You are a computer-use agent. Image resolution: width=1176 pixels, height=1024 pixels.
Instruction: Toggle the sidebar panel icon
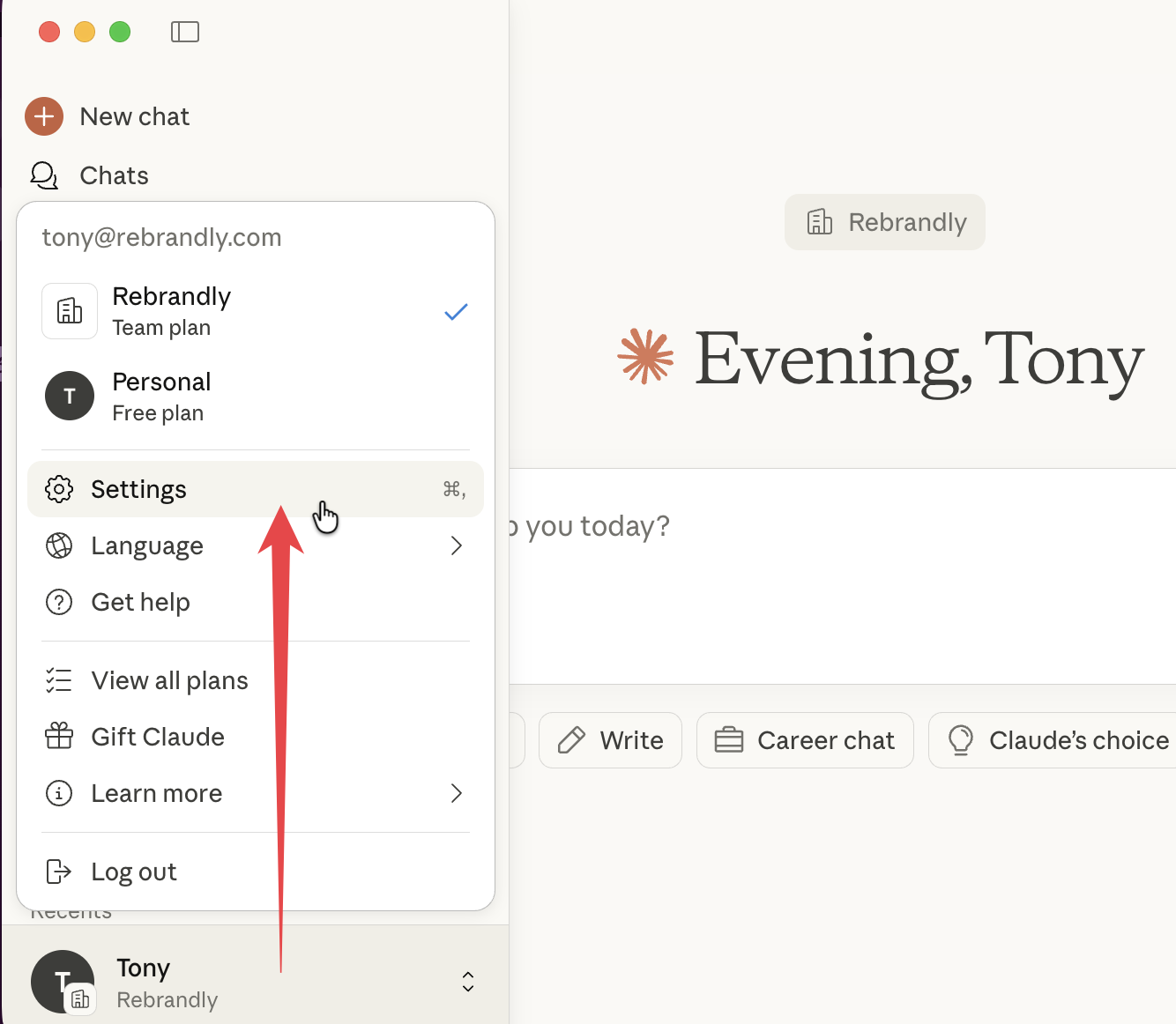click(x=185, y=32)
